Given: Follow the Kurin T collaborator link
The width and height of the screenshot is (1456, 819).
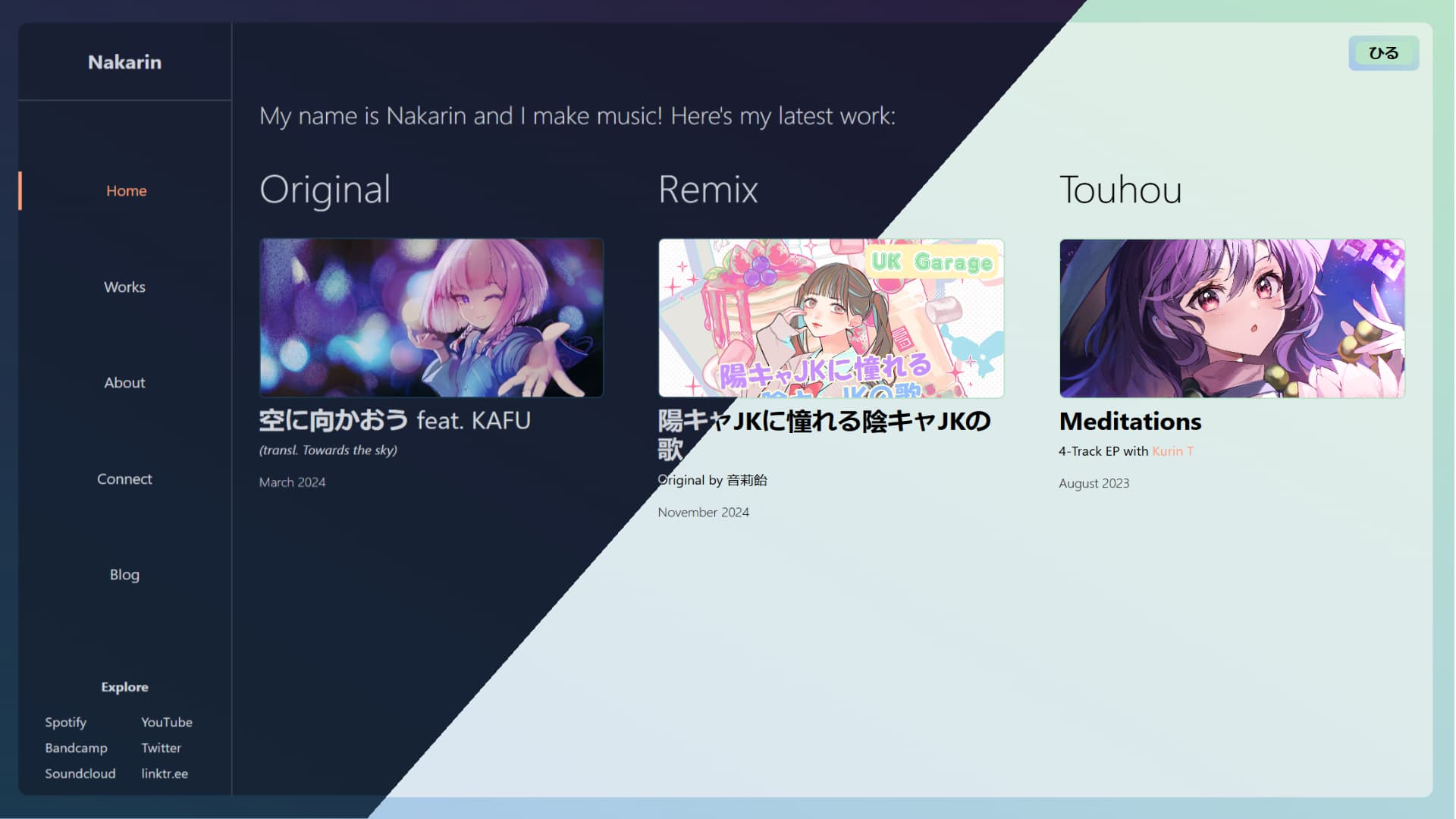Looking at the screenshot, I should coord(1172,451).
